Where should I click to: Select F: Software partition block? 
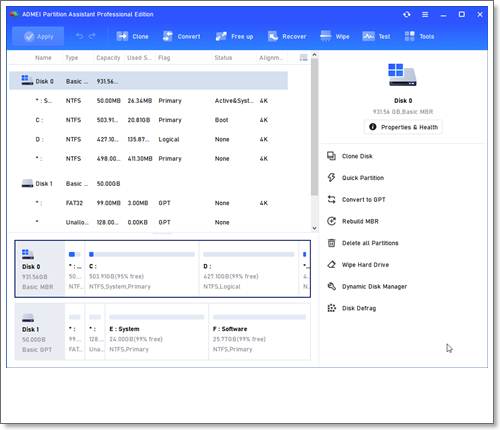[259, 331]
